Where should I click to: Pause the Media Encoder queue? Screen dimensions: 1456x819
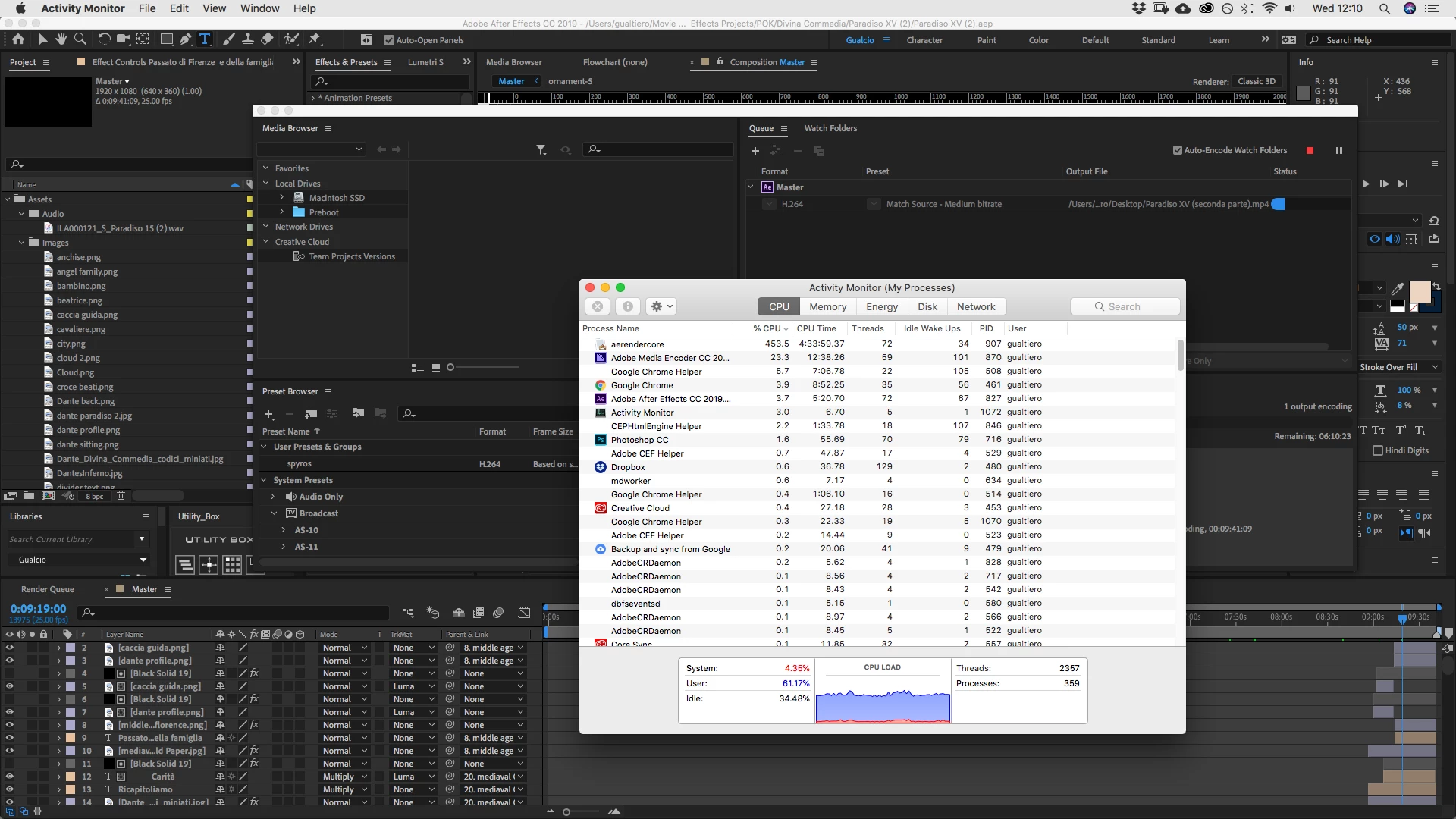[1339, 151]
